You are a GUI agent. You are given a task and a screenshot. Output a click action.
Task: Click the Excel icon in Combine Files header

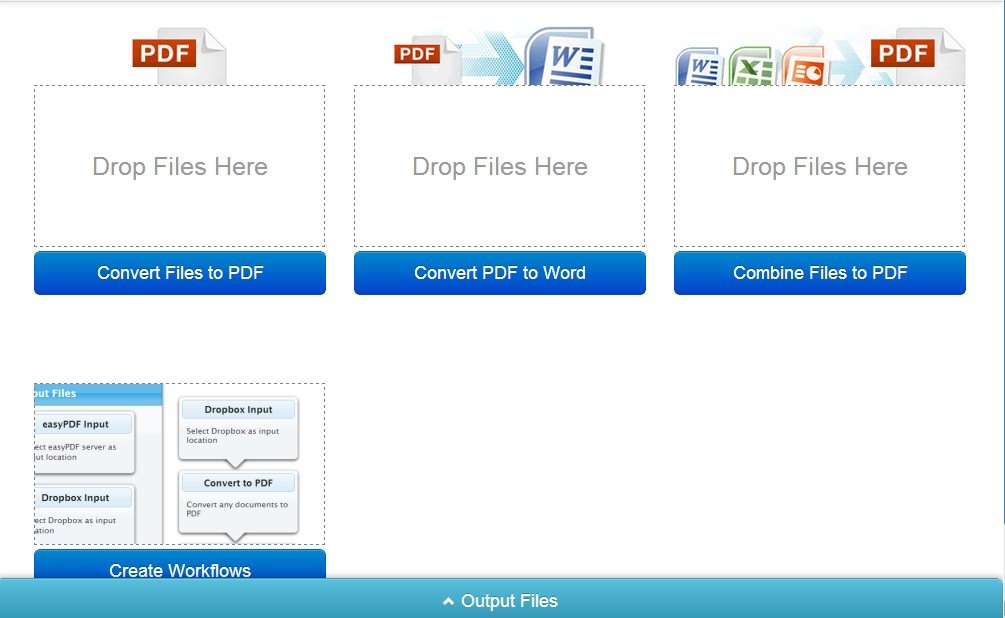point(752,67)
